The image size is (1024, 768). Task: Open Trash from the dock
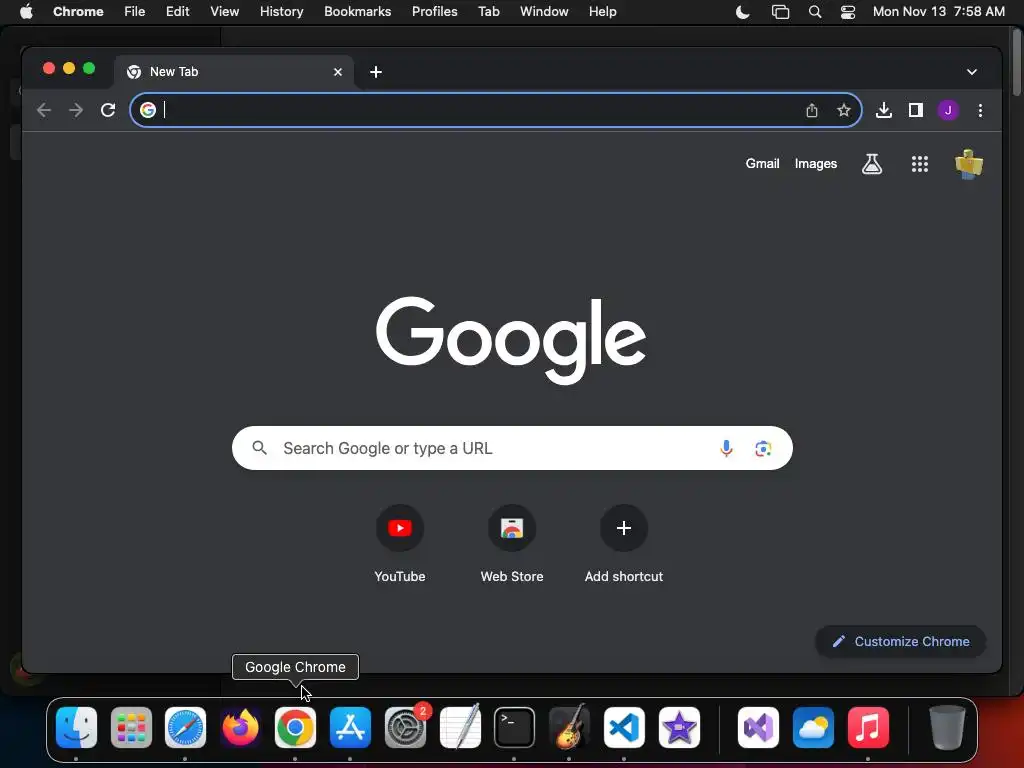click(x=946, y=728)
